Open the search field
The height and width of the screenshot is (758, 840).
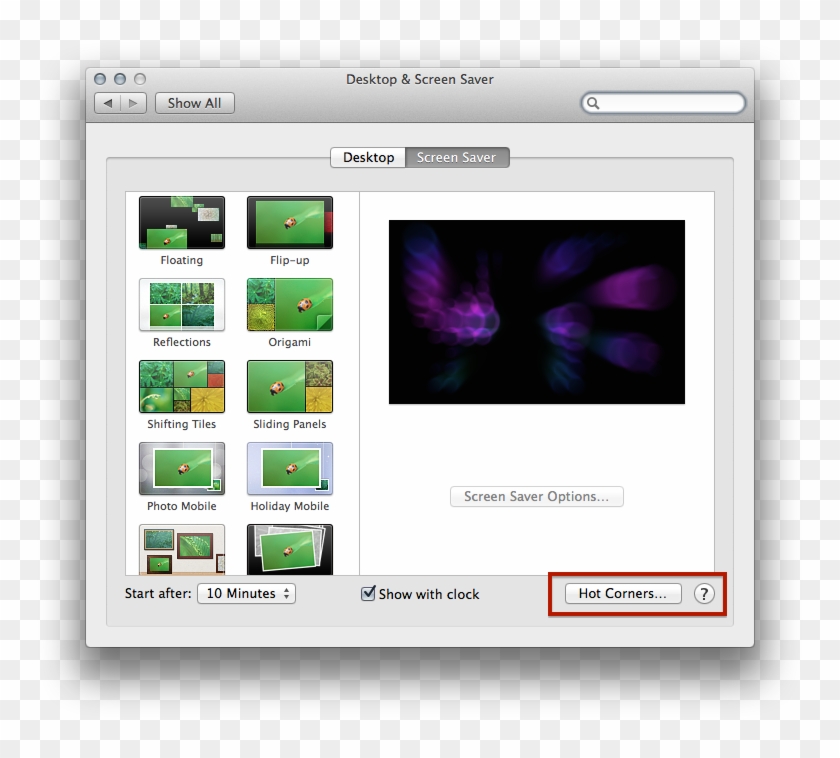(x=663, y=103)
